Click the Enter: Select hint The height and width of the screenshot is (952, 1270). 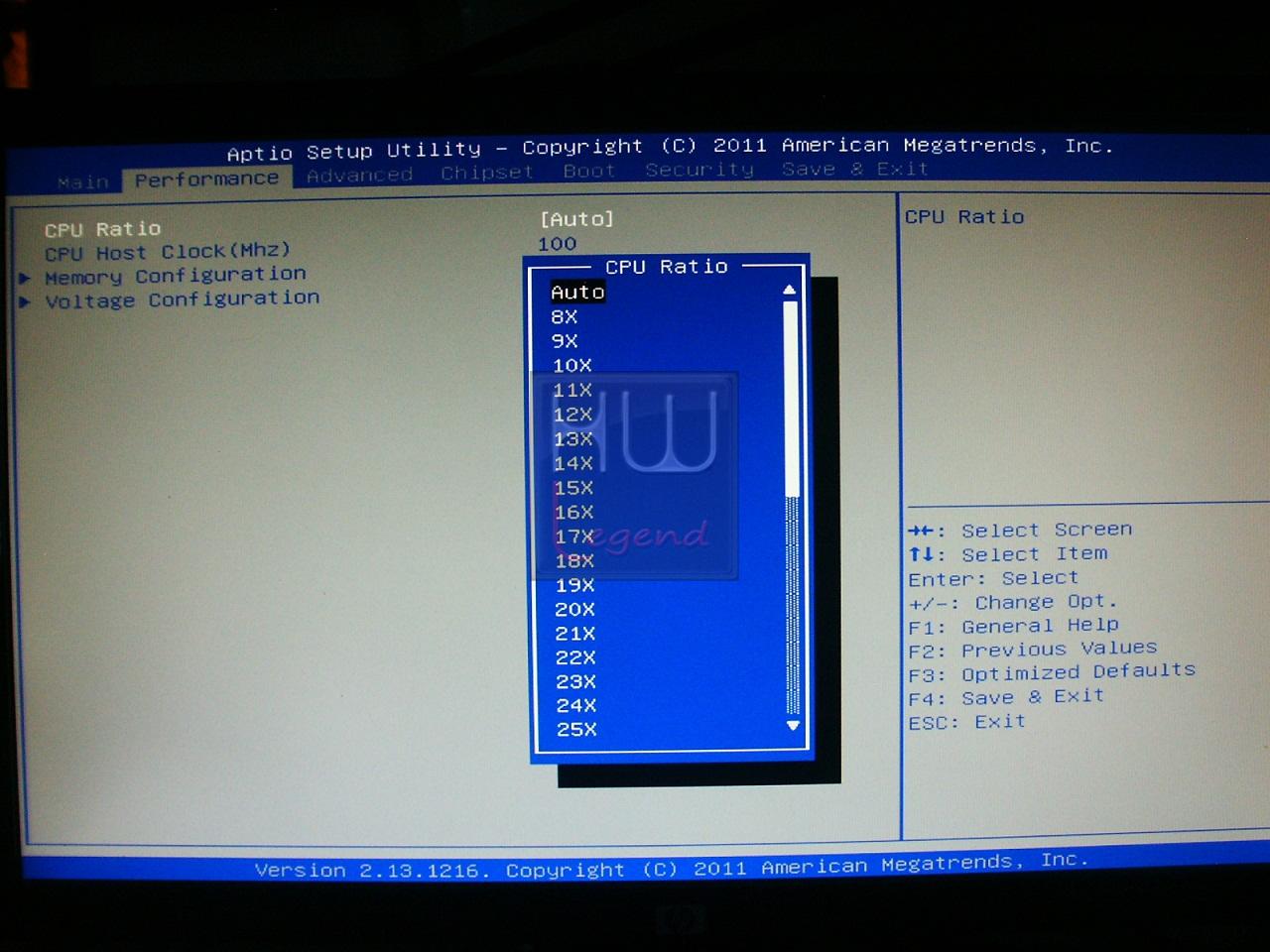[x=993, y=579]
